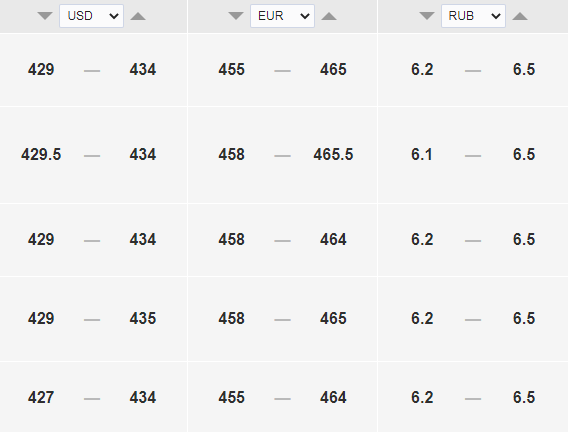The width and height of the screenshot is (568, 432).
Task: Select the third row 464 EUR sell rate
Action: (x=333, y=240)
